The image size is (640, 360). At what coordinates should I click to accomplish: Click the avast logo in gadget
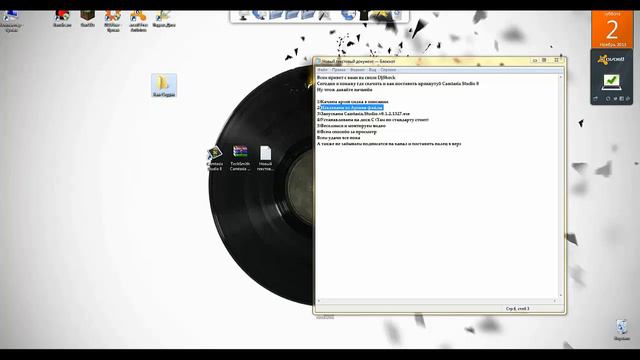(611, 60)
